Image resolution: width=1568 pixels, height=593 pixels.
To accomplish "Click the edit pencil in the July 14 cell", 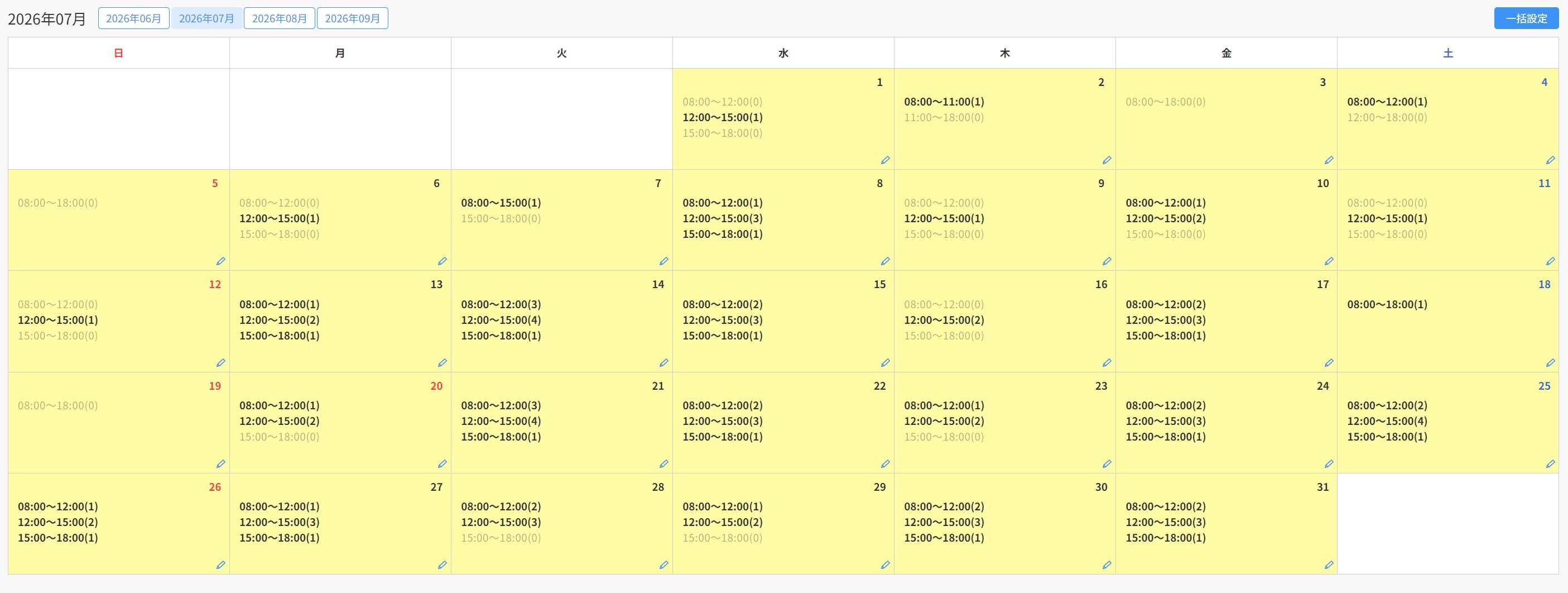I will pos(663,363).
